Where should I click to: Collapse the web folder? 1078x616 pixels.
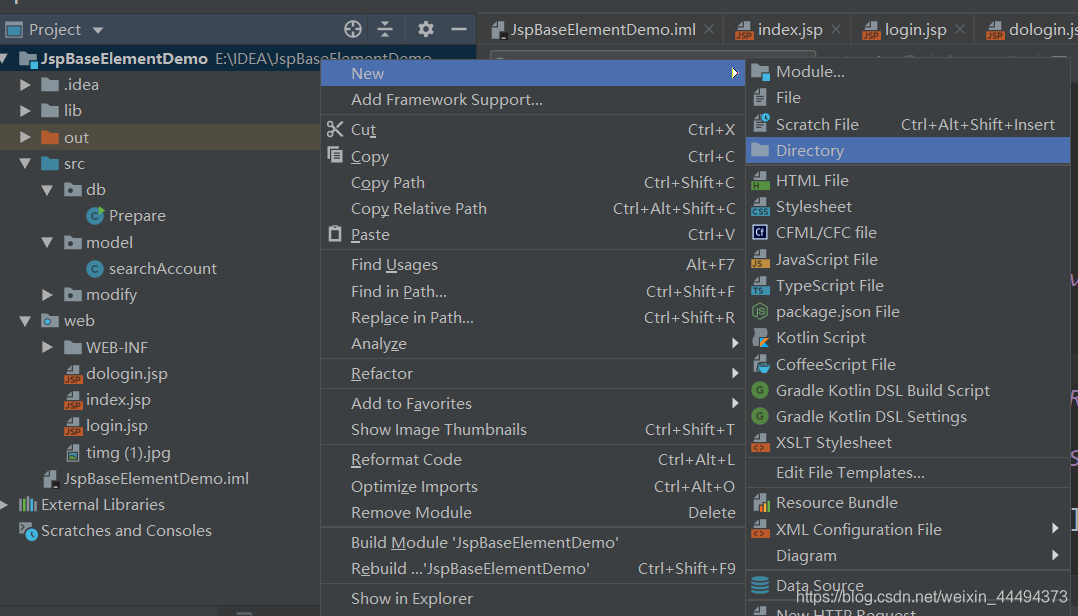25,321
